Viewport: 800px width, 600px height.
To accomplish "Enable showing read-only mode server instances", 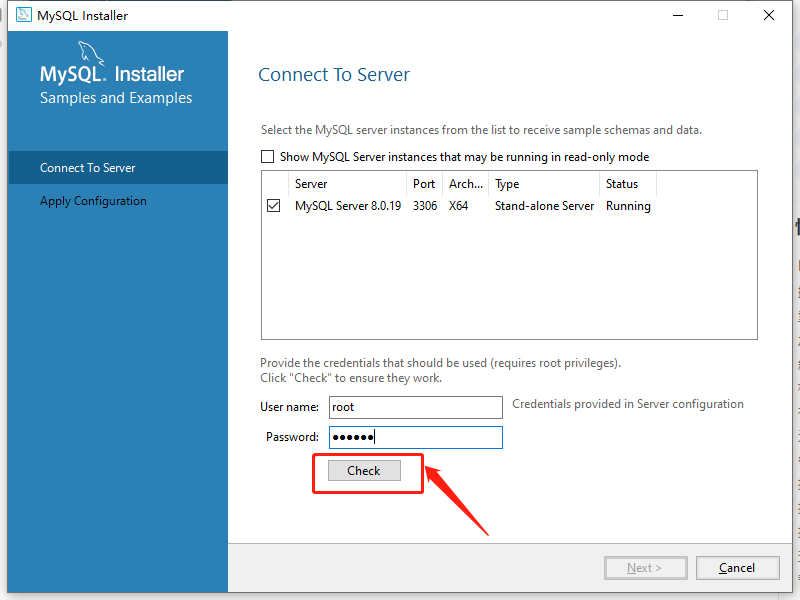I will tap(267, 157).
